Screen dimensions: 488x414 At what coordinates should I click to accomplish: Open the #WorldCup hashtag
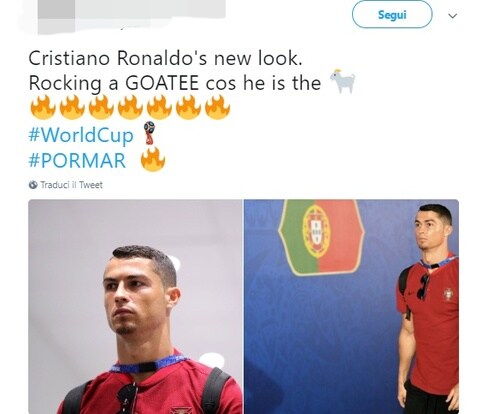pyautogui.click(x=81, y=135)
